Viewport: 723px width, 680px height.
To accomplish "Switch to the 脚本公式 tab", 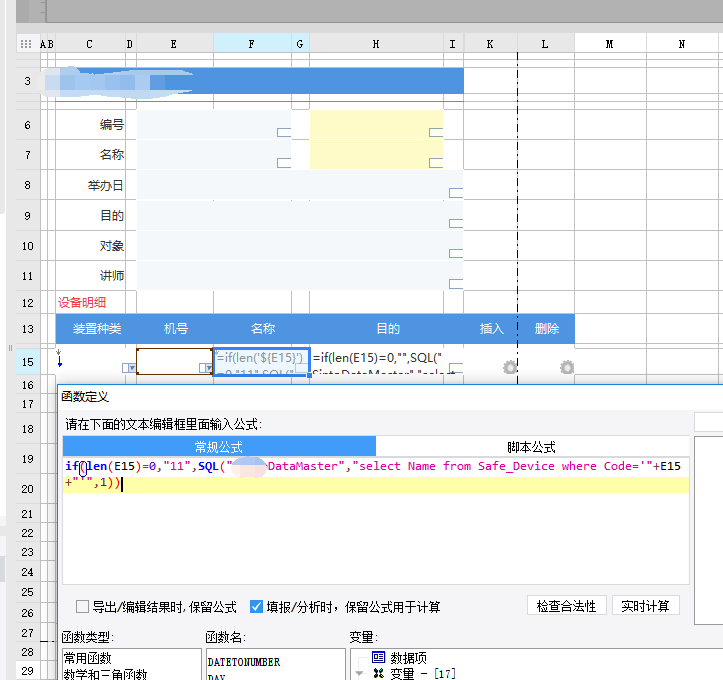I will (x=532, y=447).
